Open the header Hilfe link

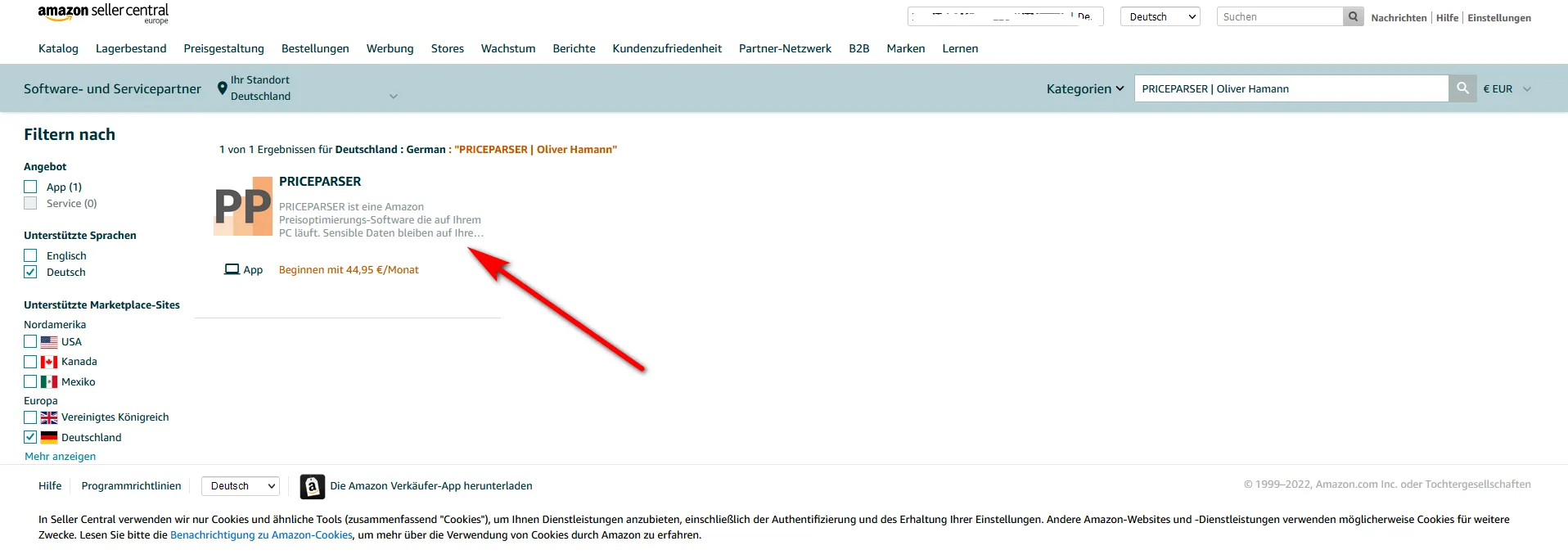pos(1447,17)
